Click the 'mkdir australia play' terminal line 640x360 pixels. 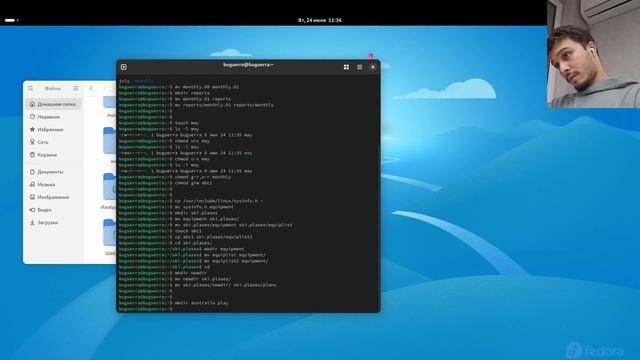(174, 303)
